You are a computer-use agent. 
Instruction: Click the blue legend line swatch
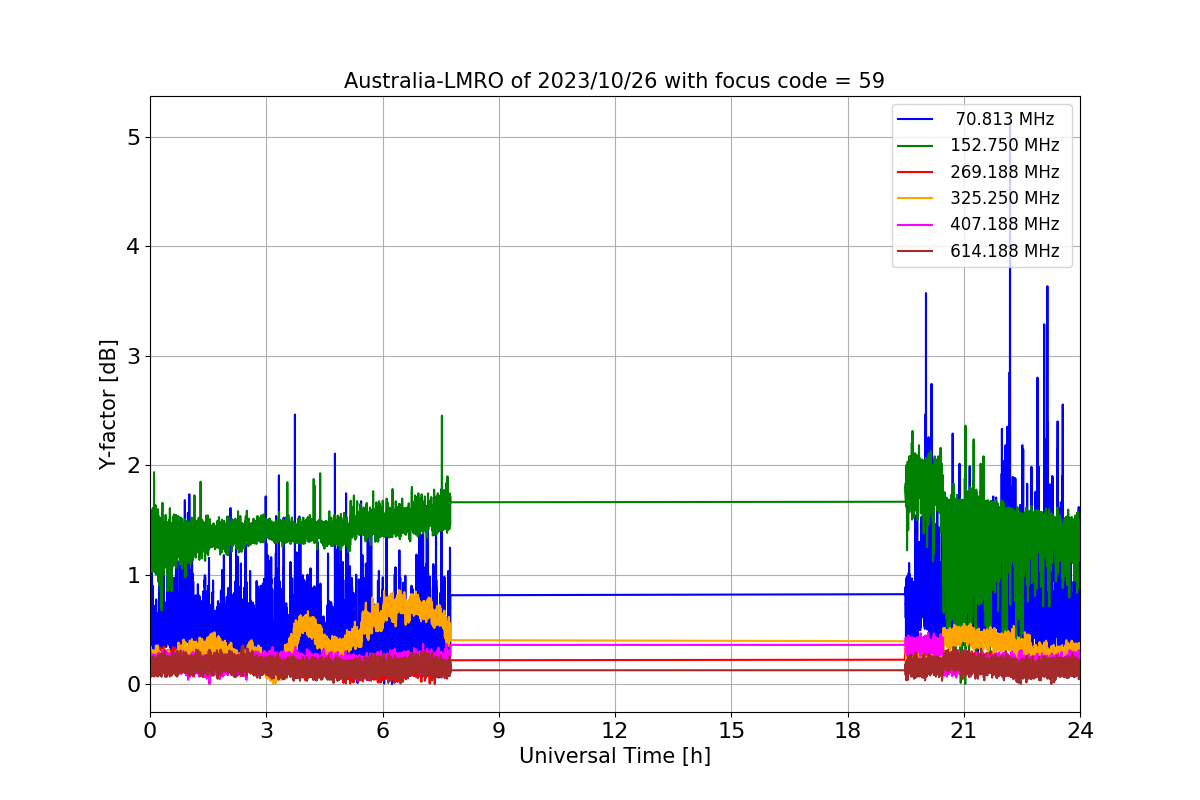point(915,119)
